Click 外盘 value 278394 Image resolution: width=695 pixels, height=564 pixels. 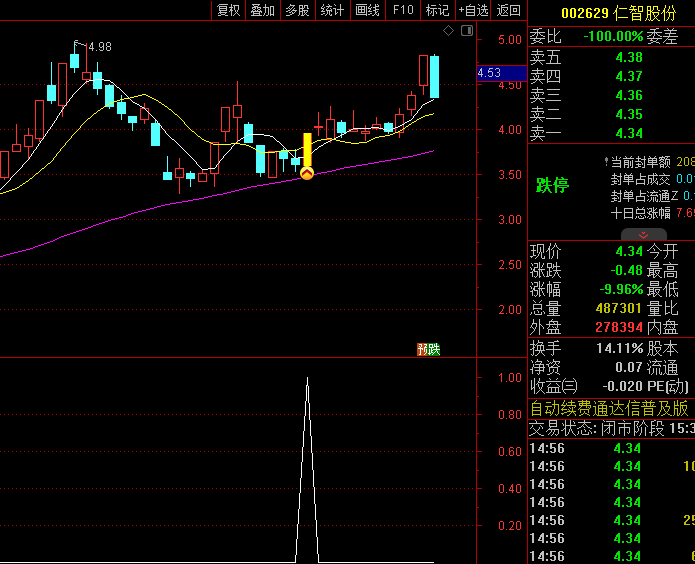[619, 327]
